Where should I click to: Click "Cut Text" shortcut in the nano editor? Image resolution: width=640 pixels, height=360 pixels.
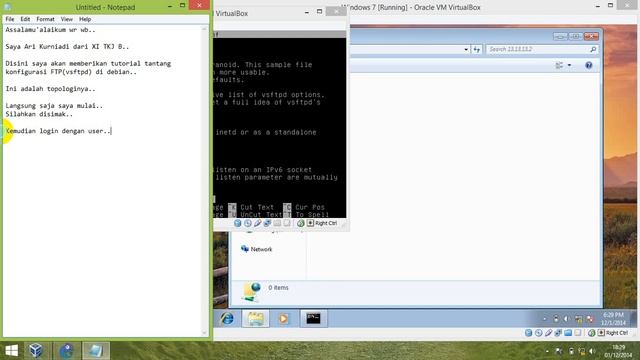click(257, 207)
